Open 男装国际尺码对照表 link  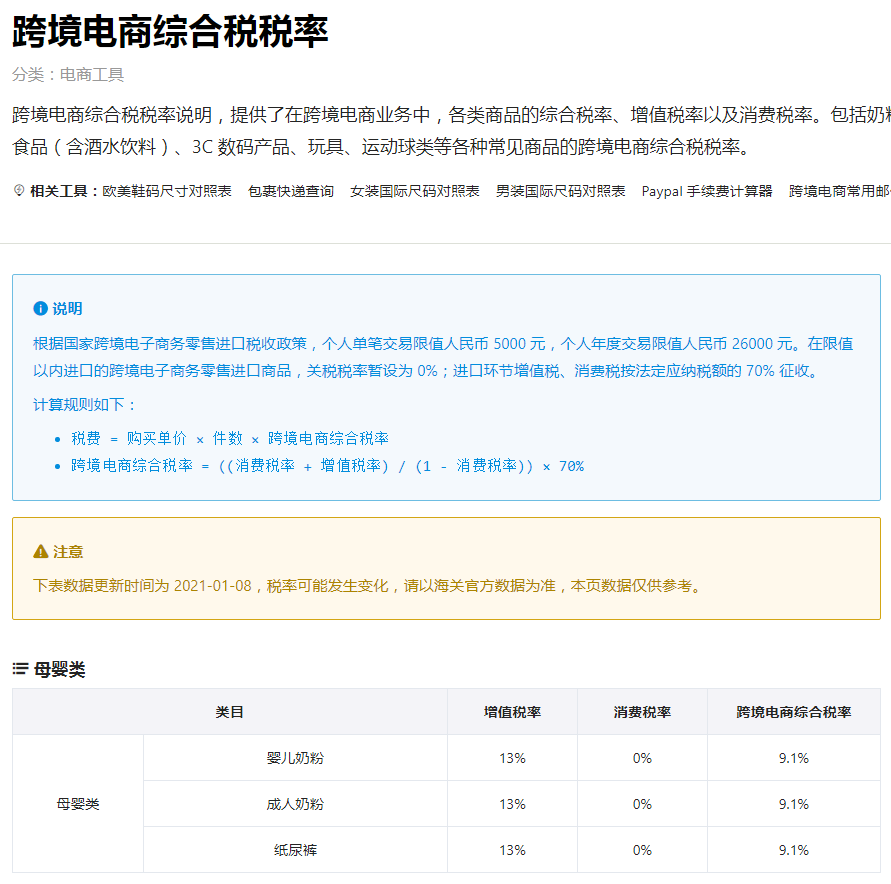click(560, 191)
